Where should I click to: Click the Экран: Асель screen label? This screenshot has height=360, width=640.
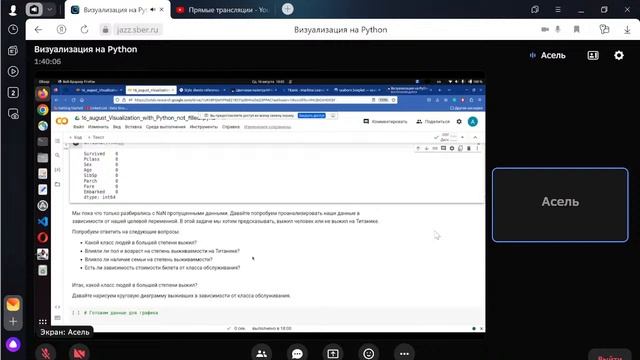(64, 332)
